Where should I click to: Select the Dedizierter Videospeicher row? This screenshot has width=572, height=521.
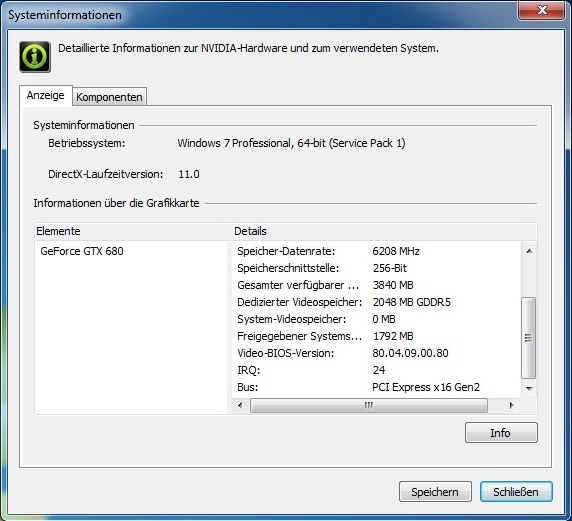[x=377, y=302]
